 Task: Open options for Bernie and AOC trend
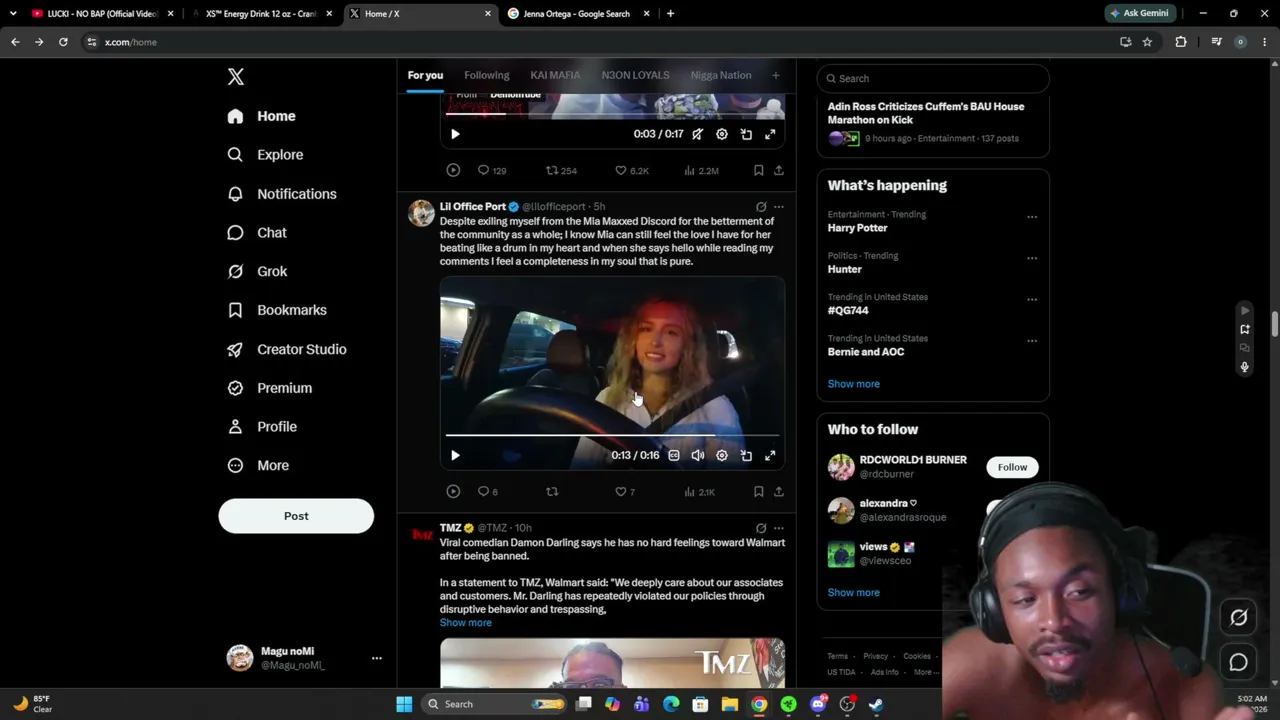point(1032,340)
